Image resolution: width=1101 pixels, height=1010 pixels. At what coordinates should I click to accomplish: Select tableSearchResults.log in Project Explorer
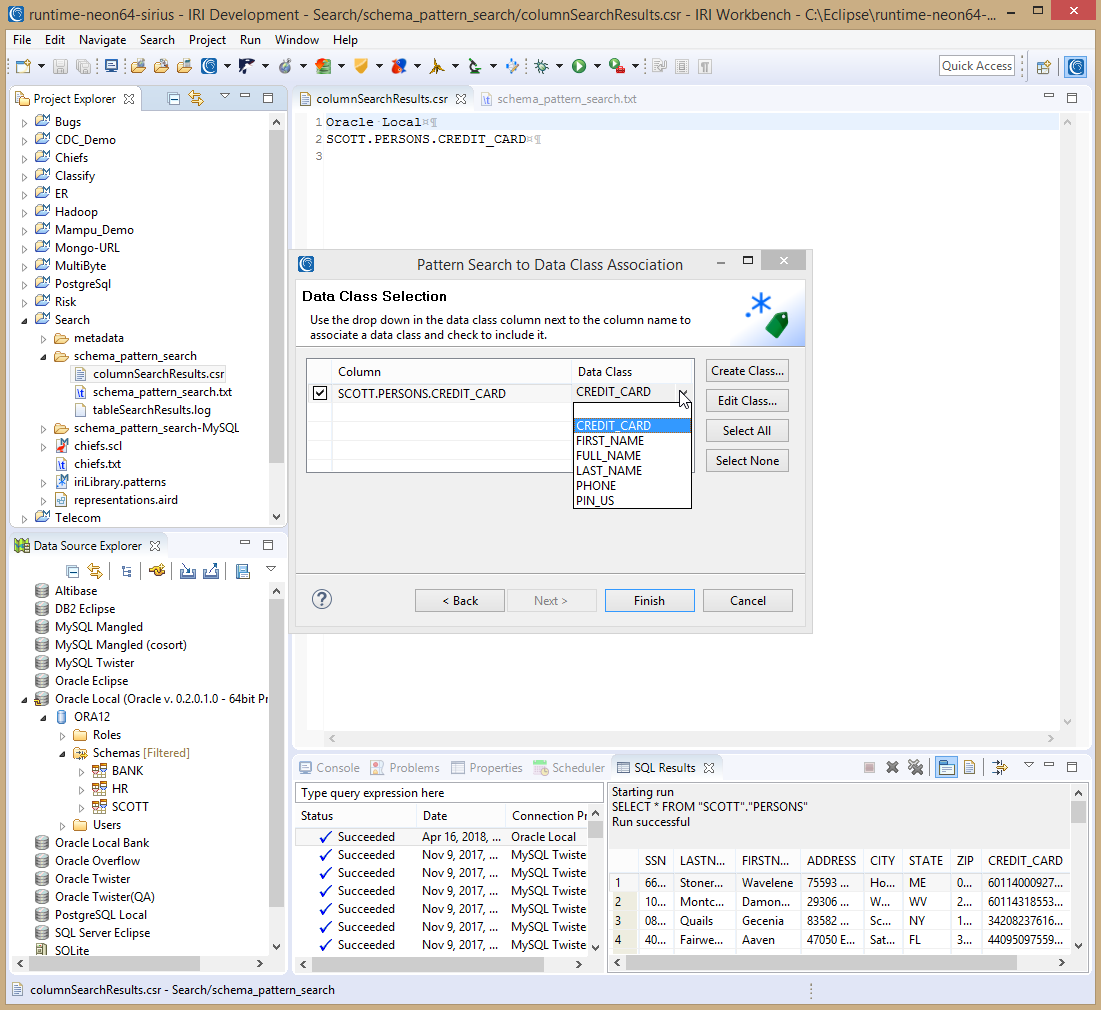(151, 410)
